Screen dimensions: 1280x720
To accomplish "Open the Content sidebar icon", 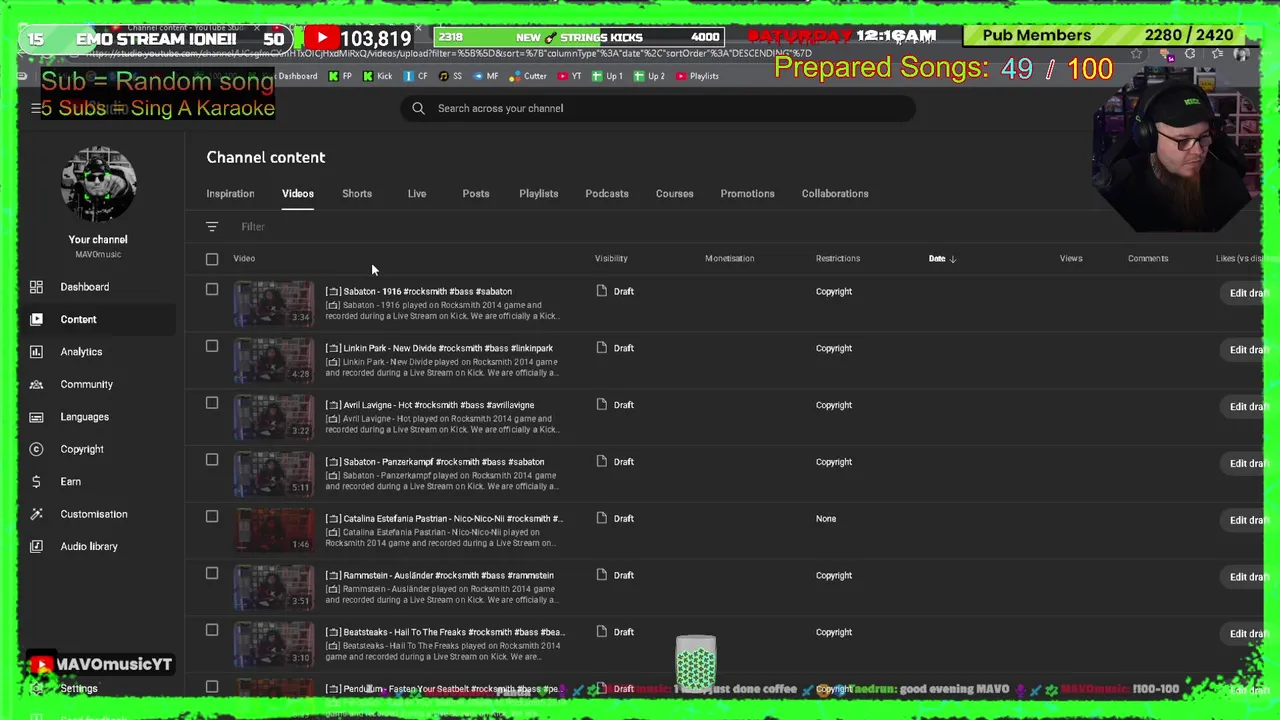I will [x=36, y=319].
